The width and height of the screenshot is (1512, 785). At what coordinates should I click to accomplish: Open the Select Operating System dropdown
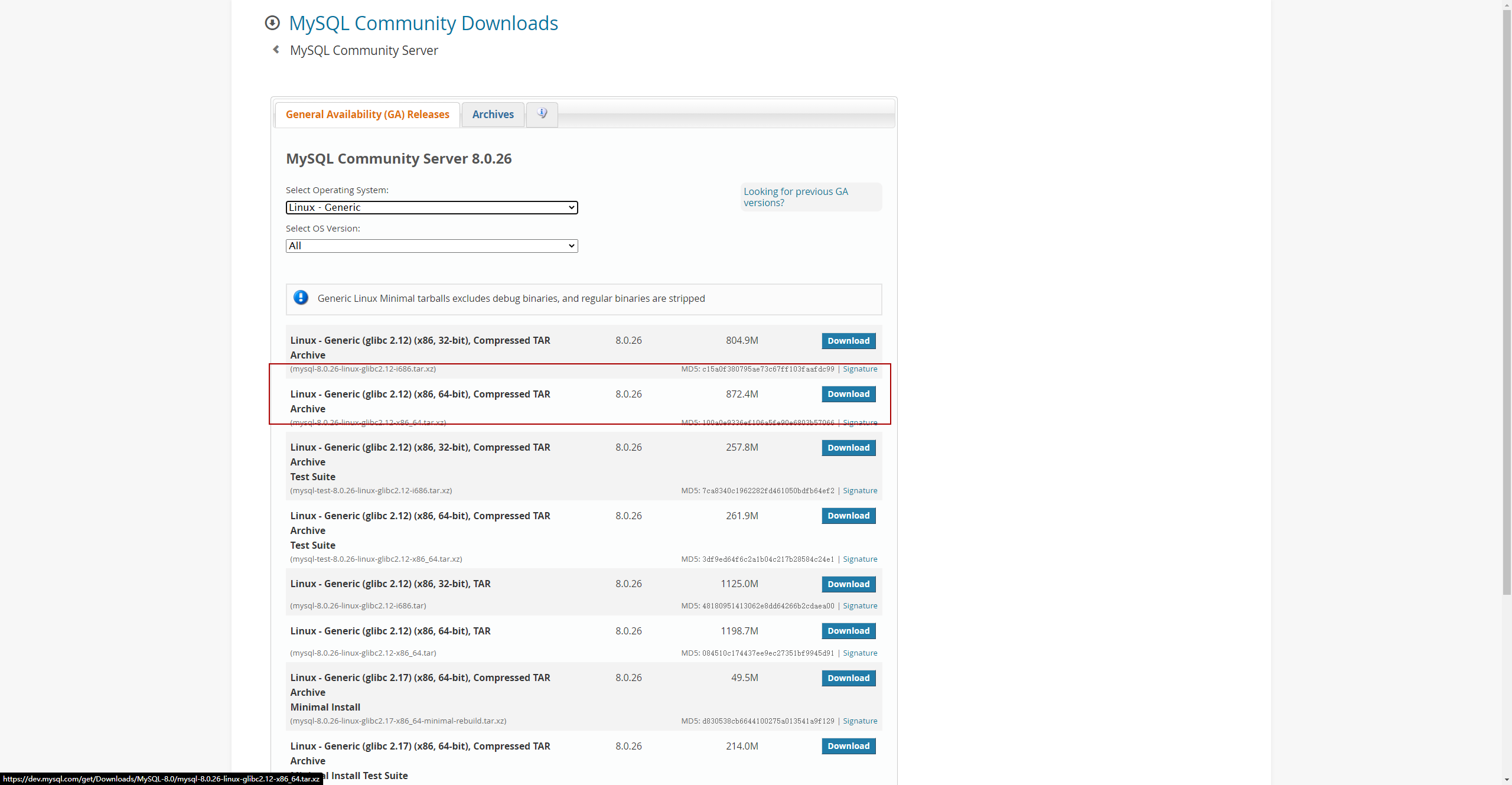(432, 207)
